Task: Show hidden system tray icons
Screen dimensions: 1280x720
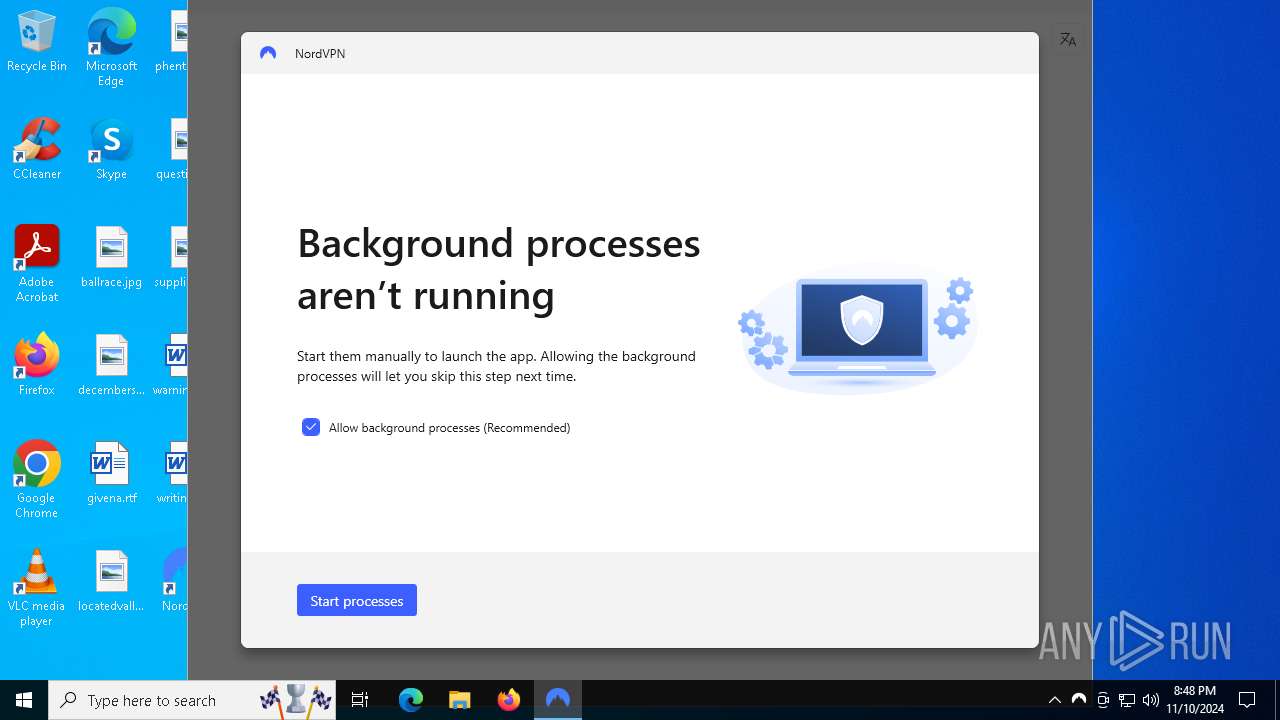Action: coord(1054,700)
